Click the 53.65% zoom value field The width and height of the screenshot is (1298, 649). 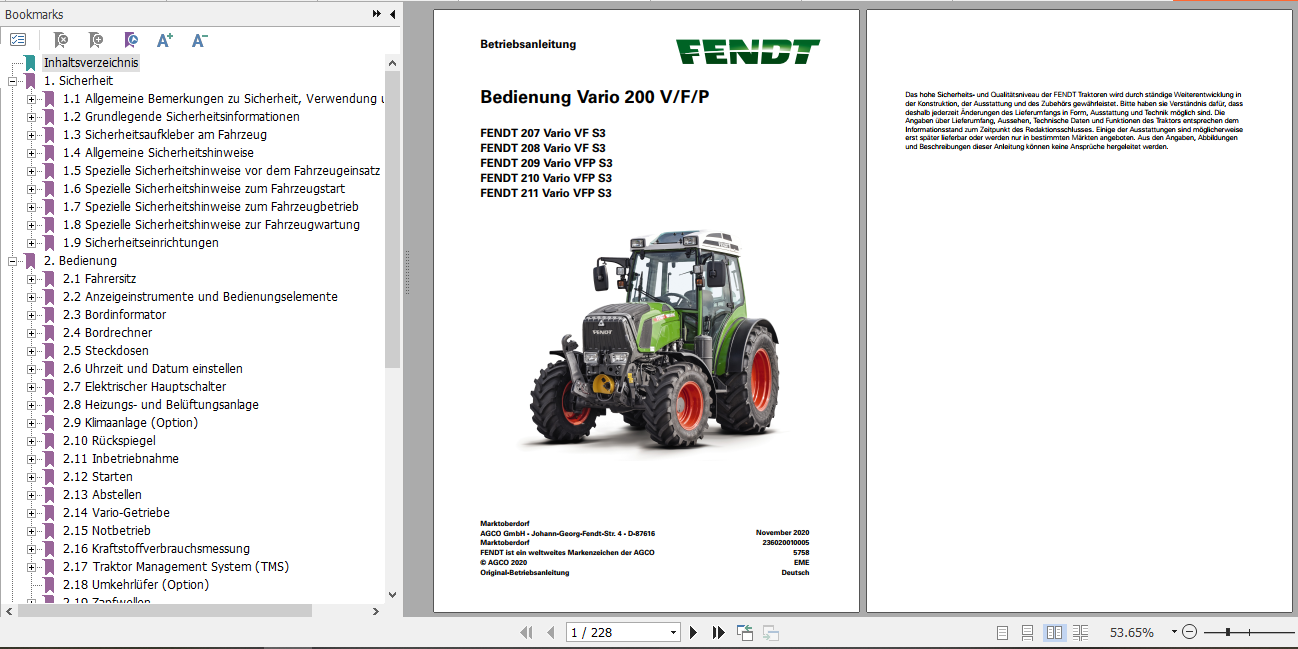click(1132, 633)
